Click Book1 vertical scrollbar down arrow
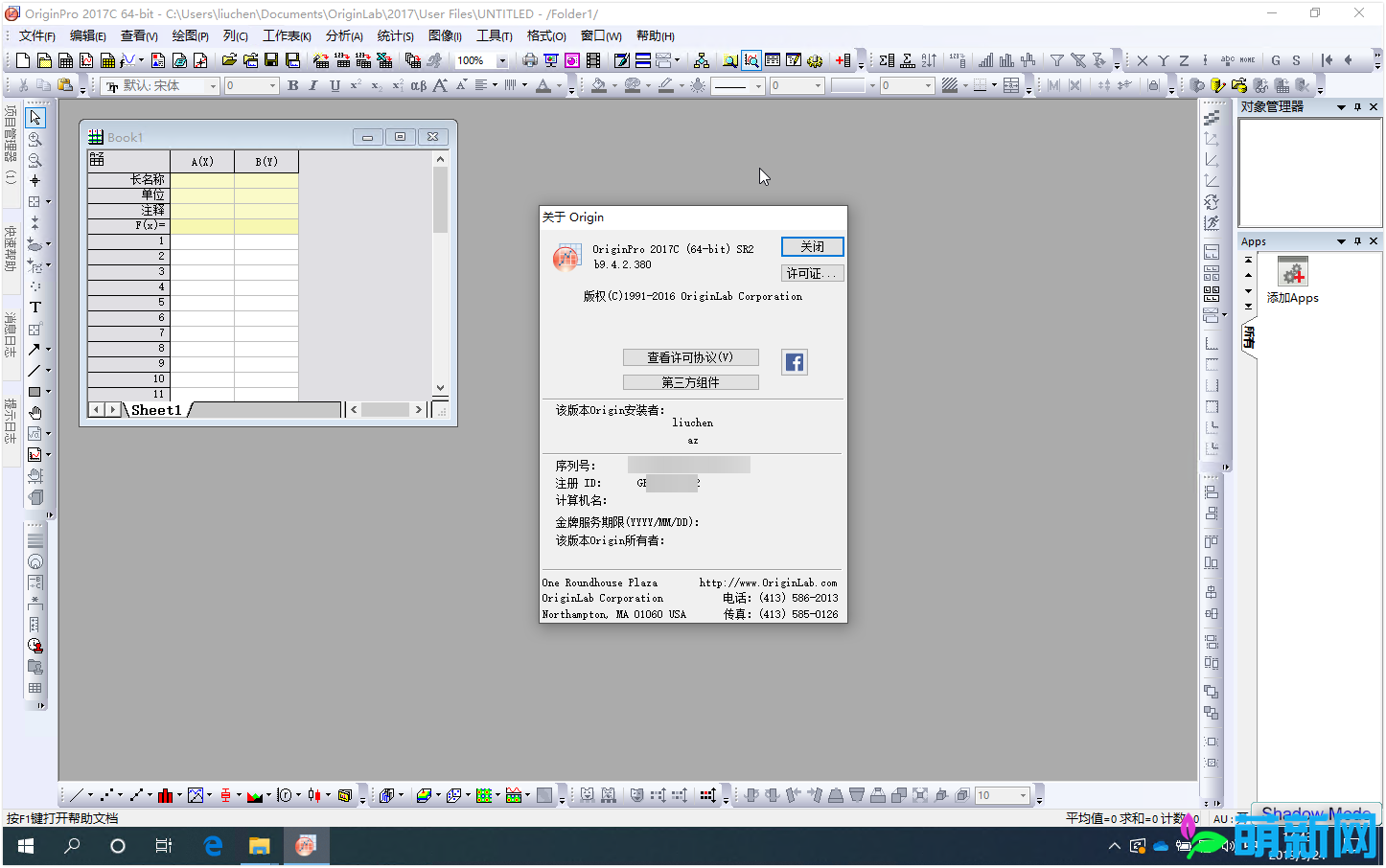 [441, 388]
